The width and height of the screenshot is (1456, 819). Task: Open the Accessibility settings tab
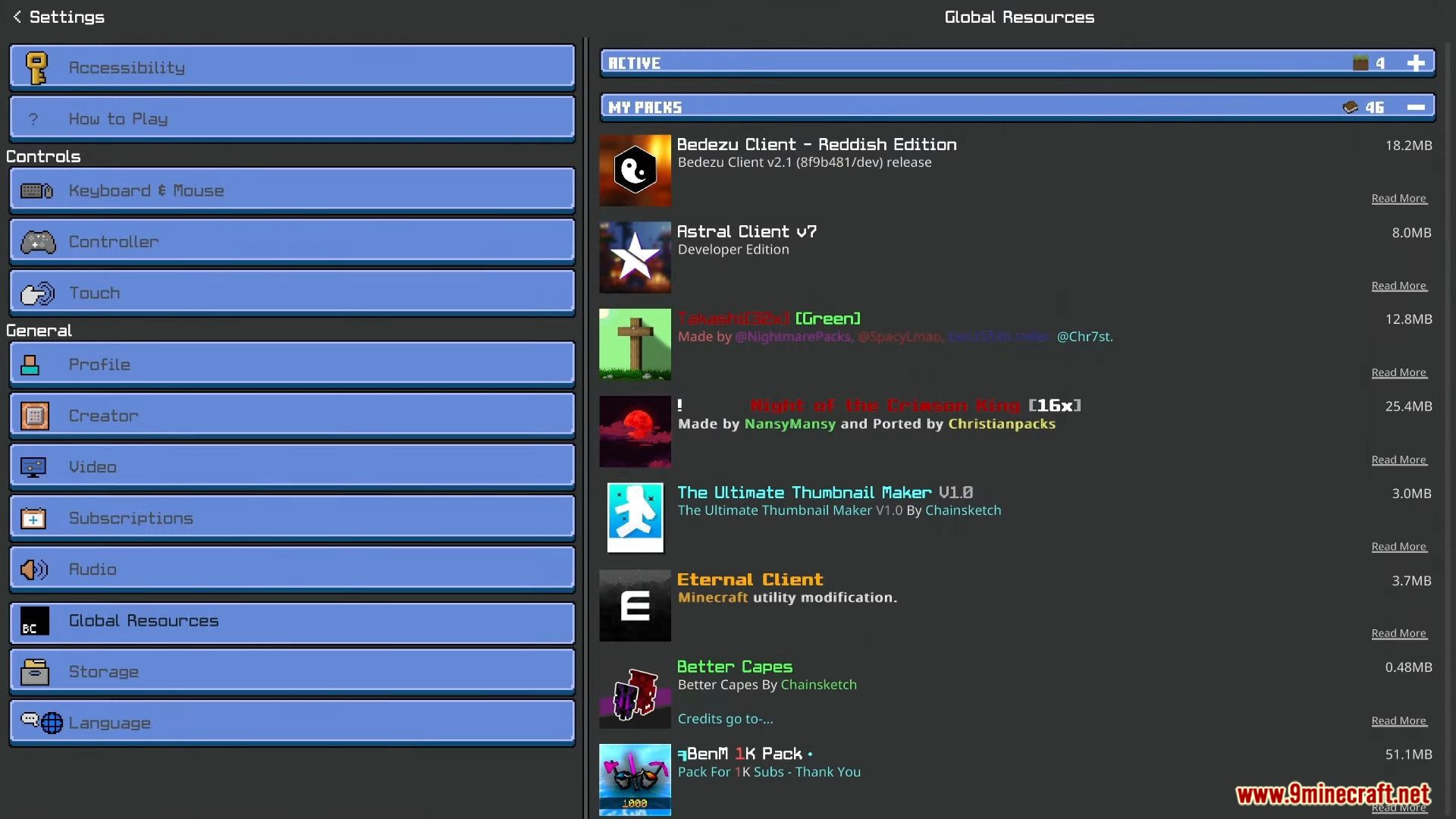(292, 67)
